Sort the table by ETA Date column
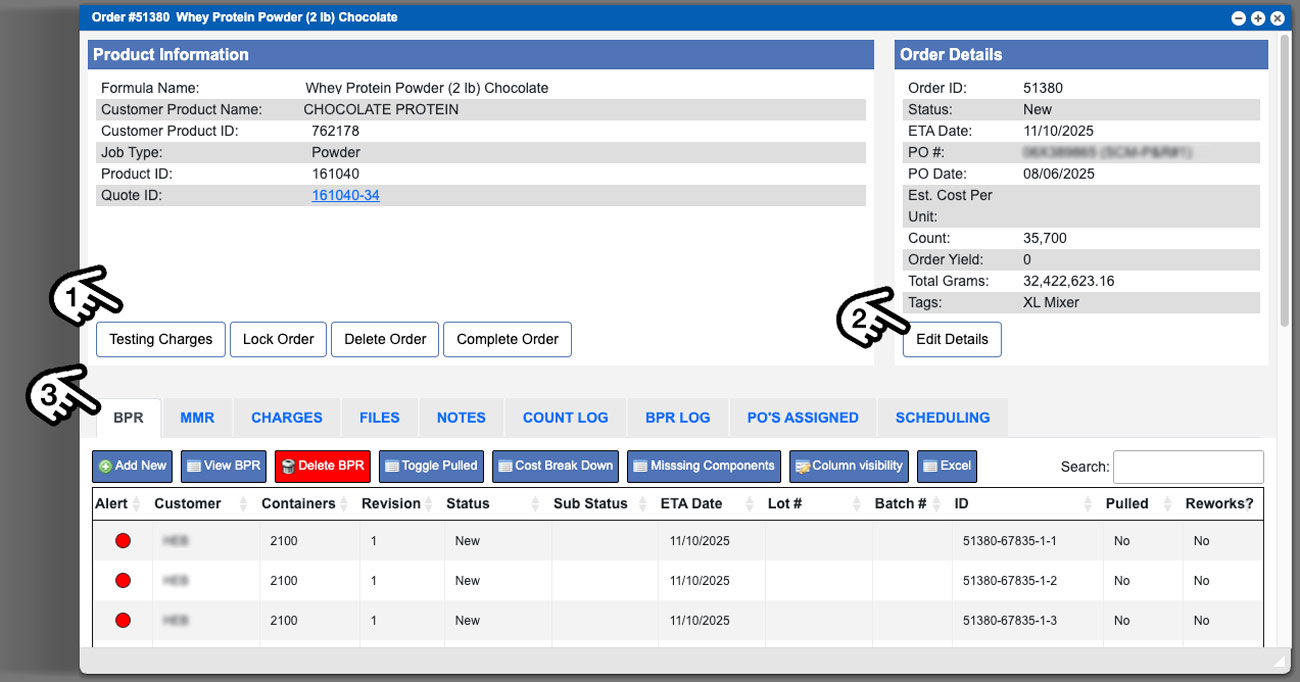The height and width of the screenshot is (682, 1300). tap(692, 504)
